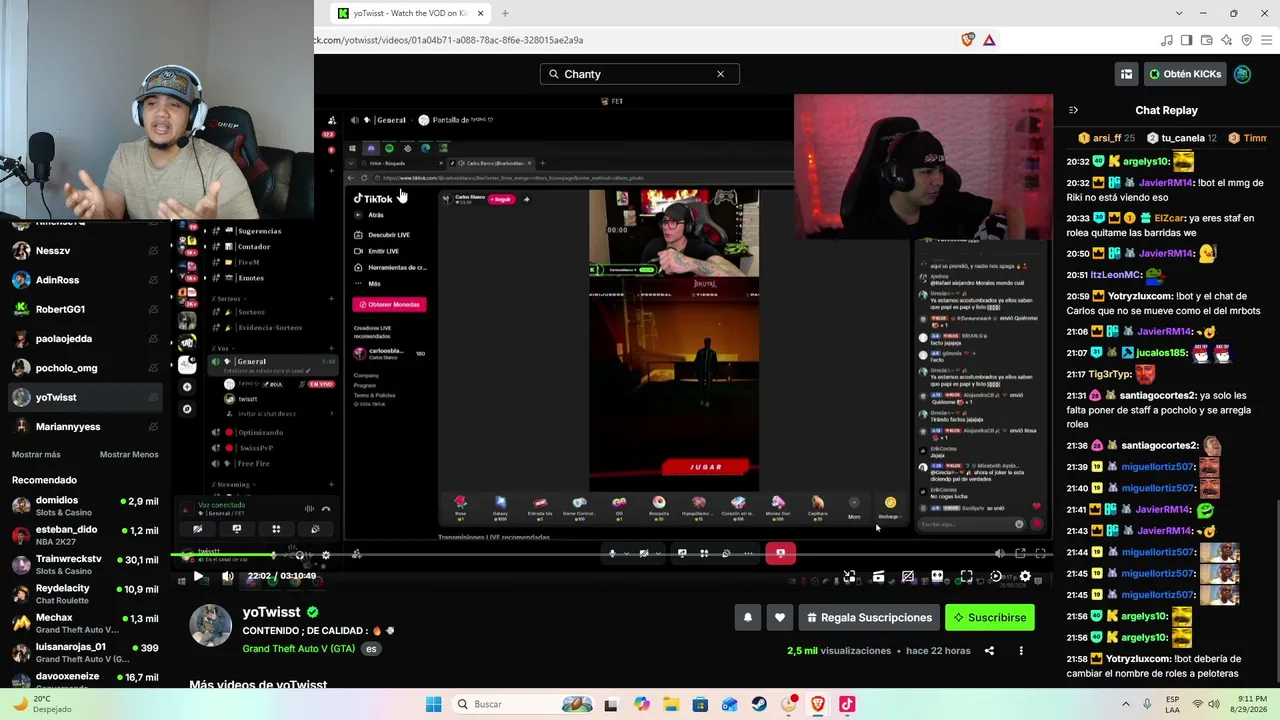Click Regala Suscripciones button

point(869,618)
